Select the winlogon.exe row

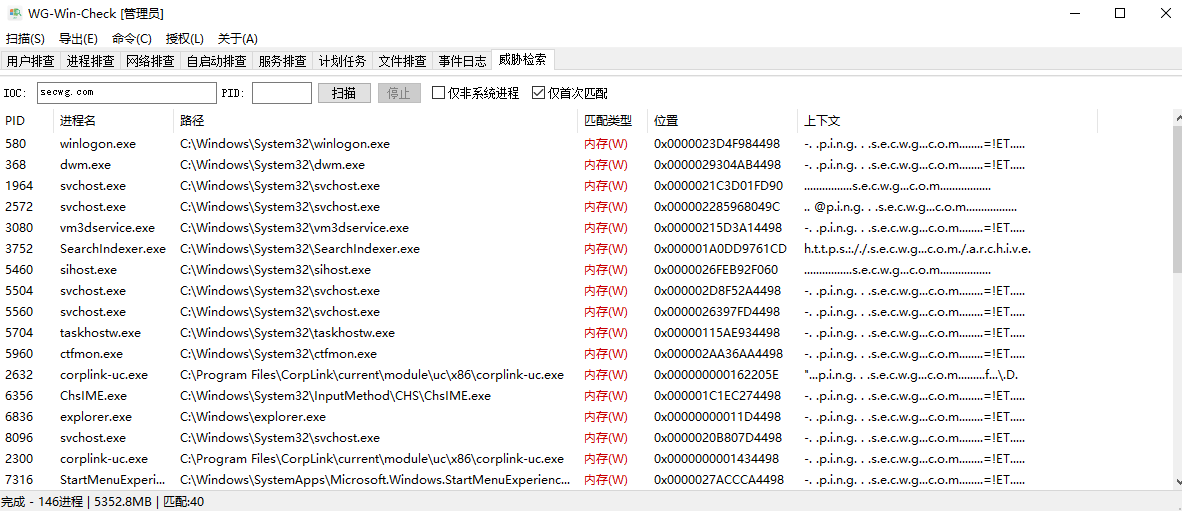point(98,144)
